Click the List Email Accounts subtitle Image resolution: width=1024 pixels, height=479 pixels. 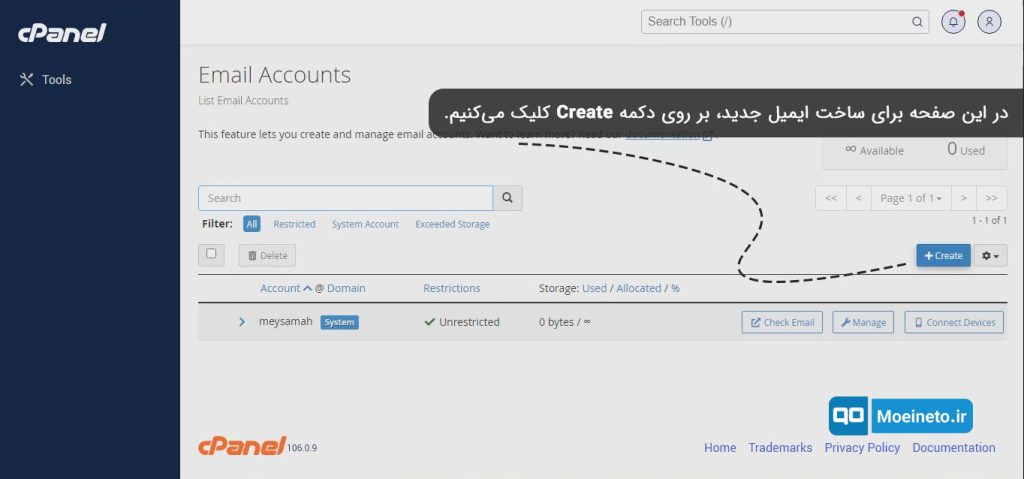243,101
